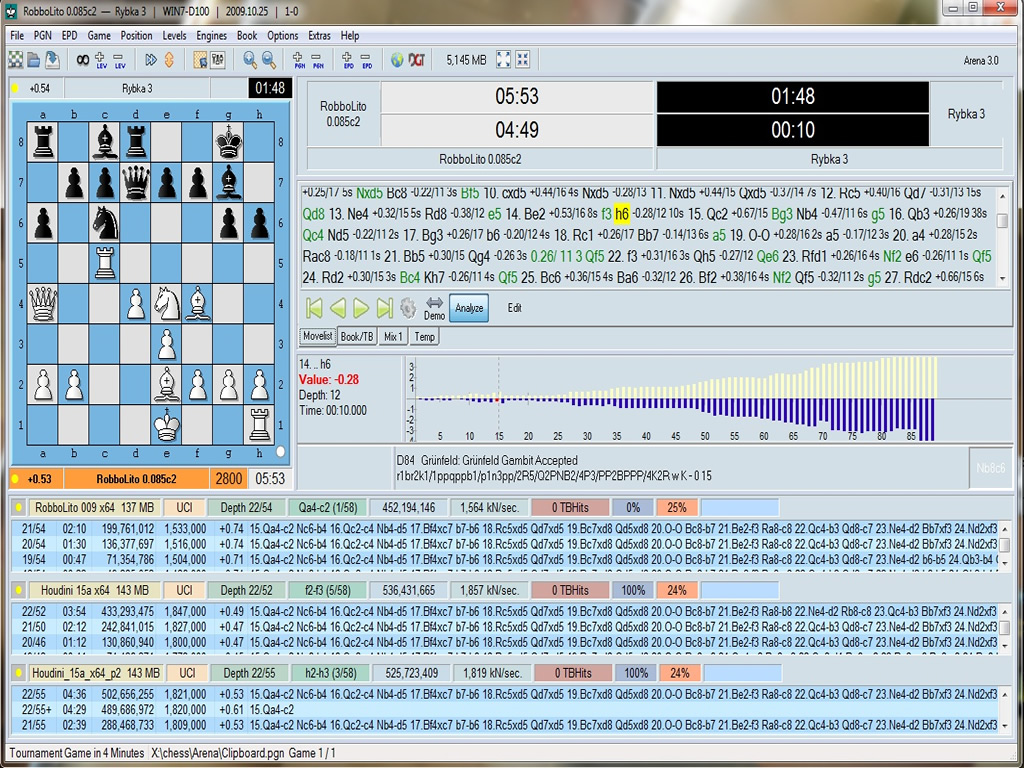Click the tablebase toolbar icon
The width and height of the screenshot is (1024, 768).
point(218,60)
